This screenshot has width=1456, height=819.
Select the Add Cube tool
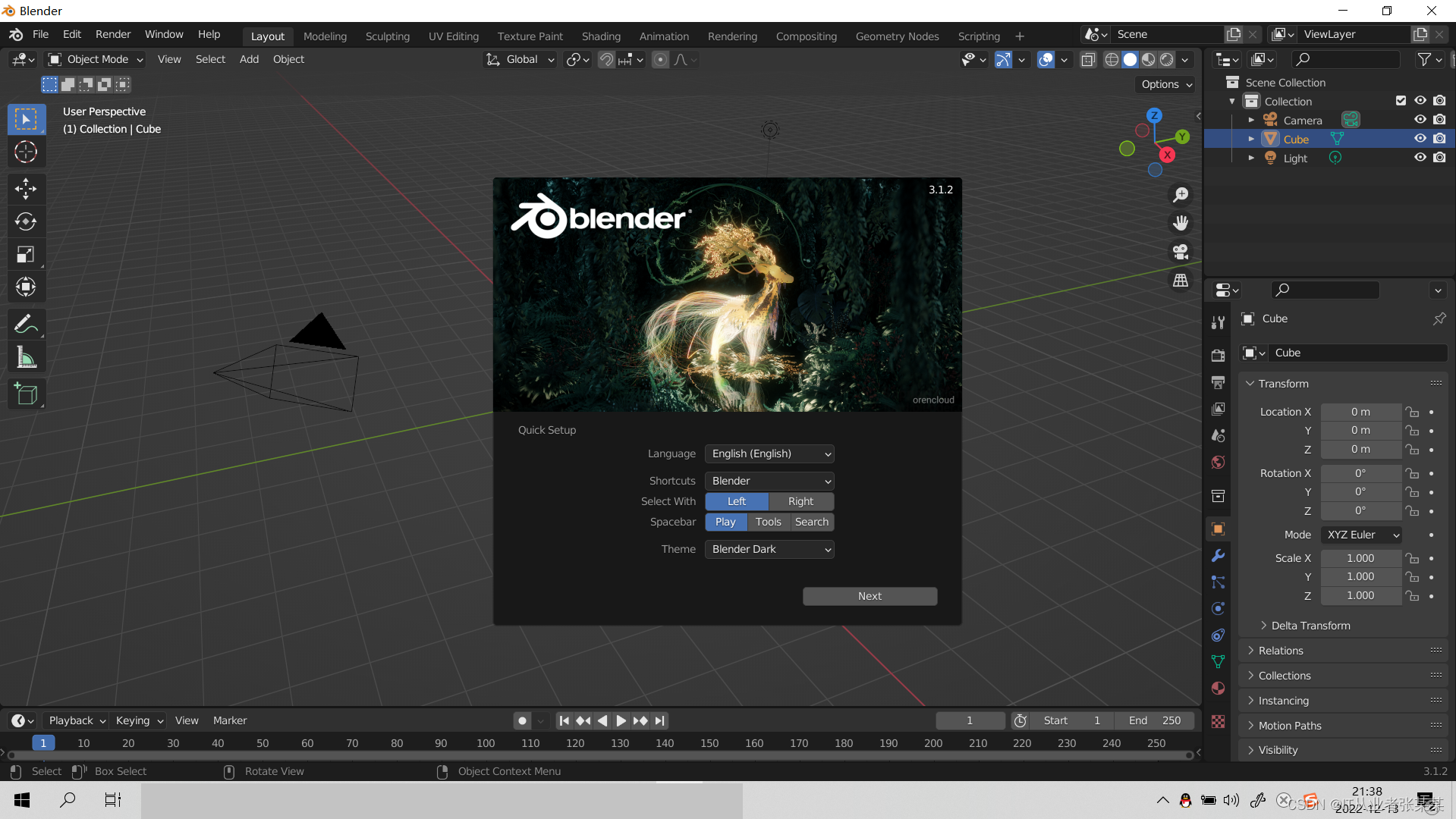[x=26, y=394]
